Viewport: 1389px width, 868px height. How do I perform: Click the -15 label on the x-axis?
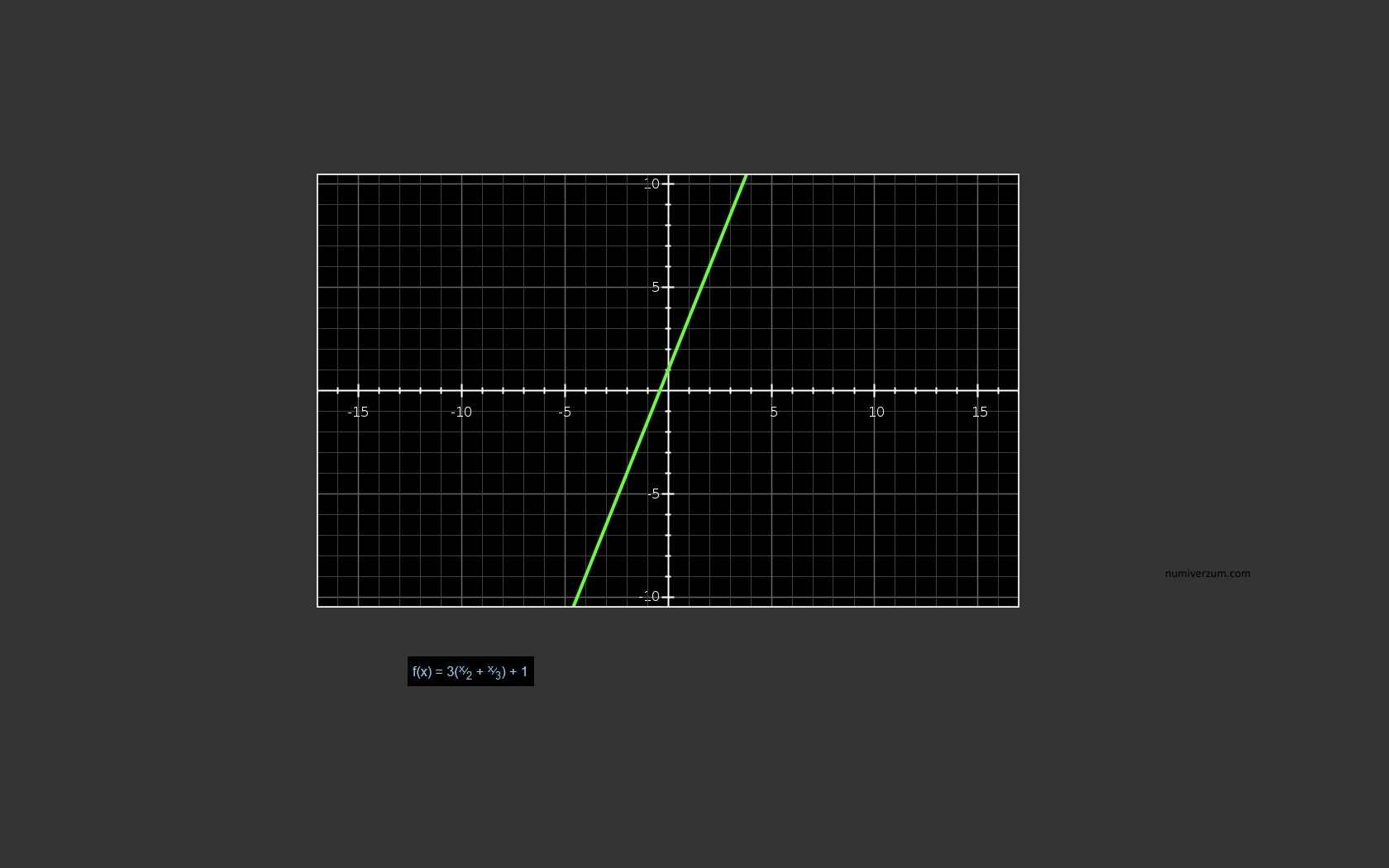[x=358, y=412]
